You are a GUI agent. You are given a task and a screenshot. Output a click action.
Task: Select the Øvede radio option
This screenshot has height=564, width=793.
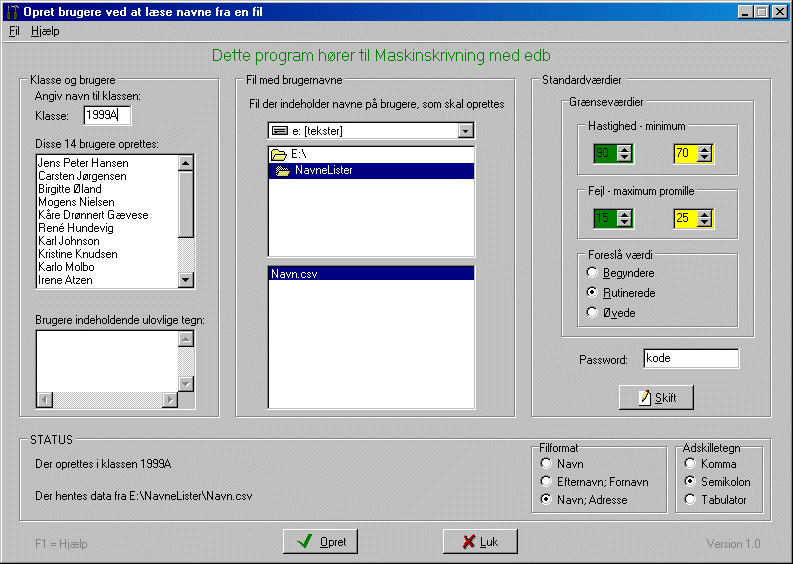[593, 313]
